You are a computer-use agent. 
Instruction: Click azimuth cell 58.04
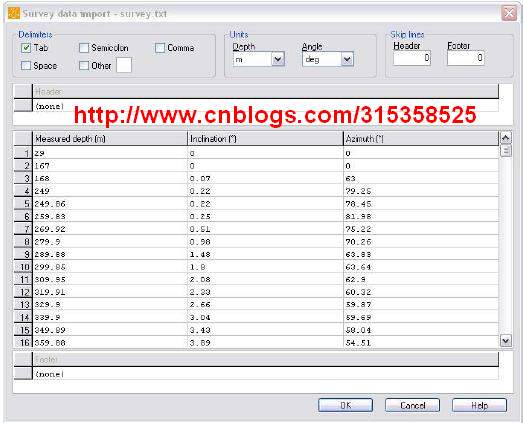(x=421, y=330)
